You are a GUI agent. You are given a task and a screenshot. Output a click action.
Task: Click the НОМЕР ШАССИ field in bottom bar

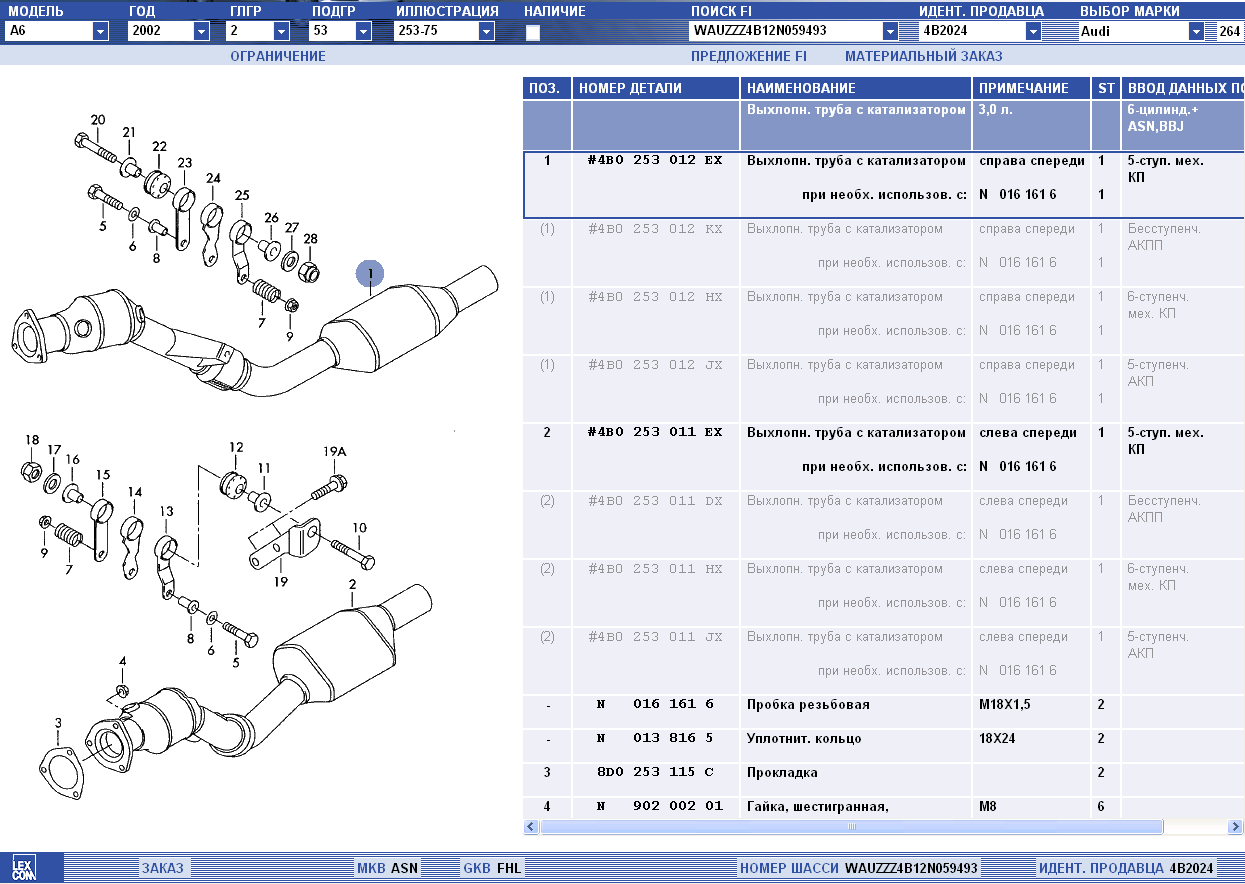pyautogui.click(x=859, y=868)
